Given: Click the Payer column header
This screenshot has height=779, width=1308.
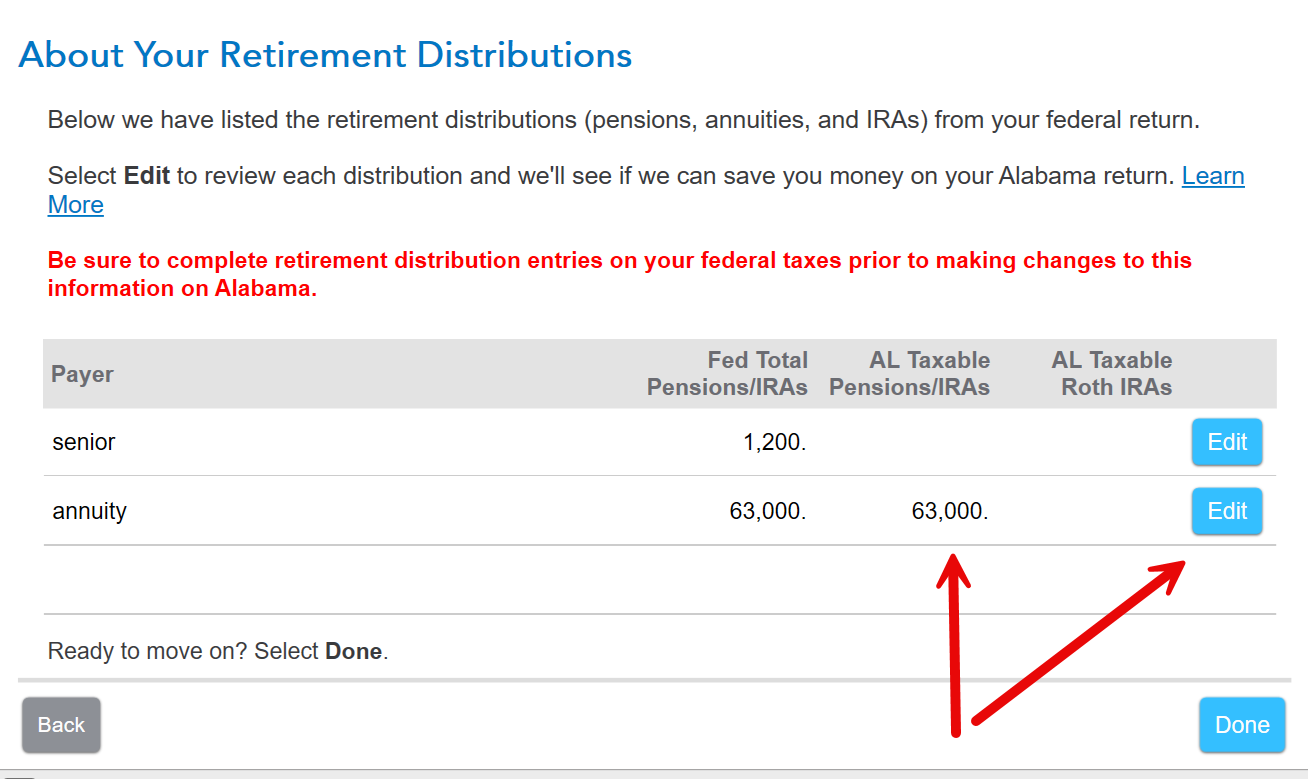Looking at the screenshot, I should click(82, 374).
